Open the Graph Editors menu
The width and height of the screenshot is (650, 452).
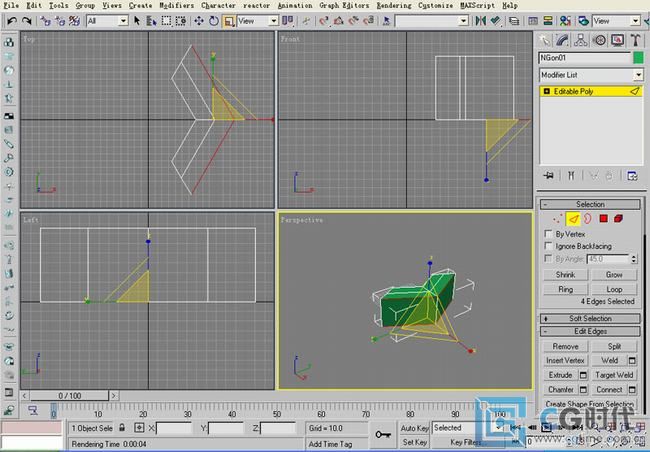pyautogui.click(x=344, y=5)
